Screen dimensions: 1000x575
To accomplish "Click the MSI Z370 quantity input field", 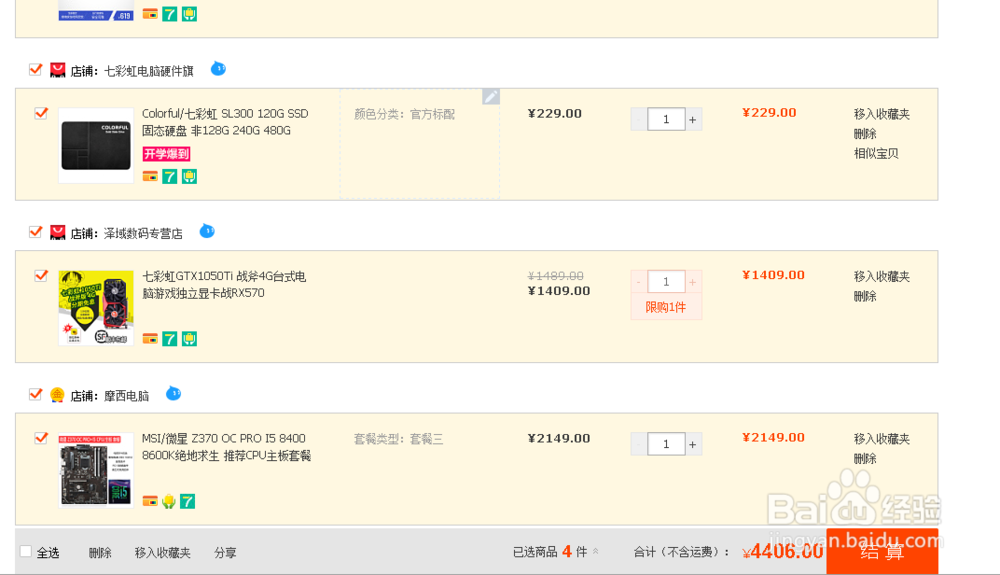I will (666, 444).
